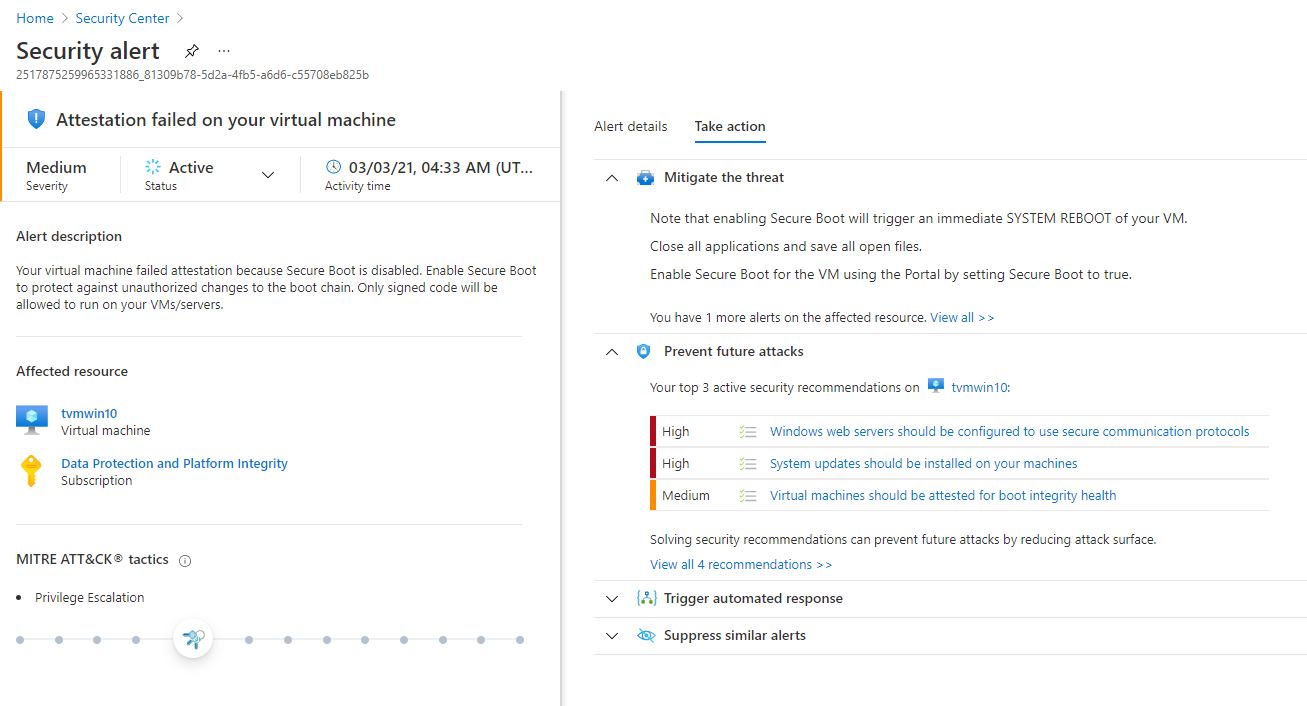This screenshot has height=706, width=1307.
Task: Collapse the Mitigate the threat section
Action: tap(611, 177)
